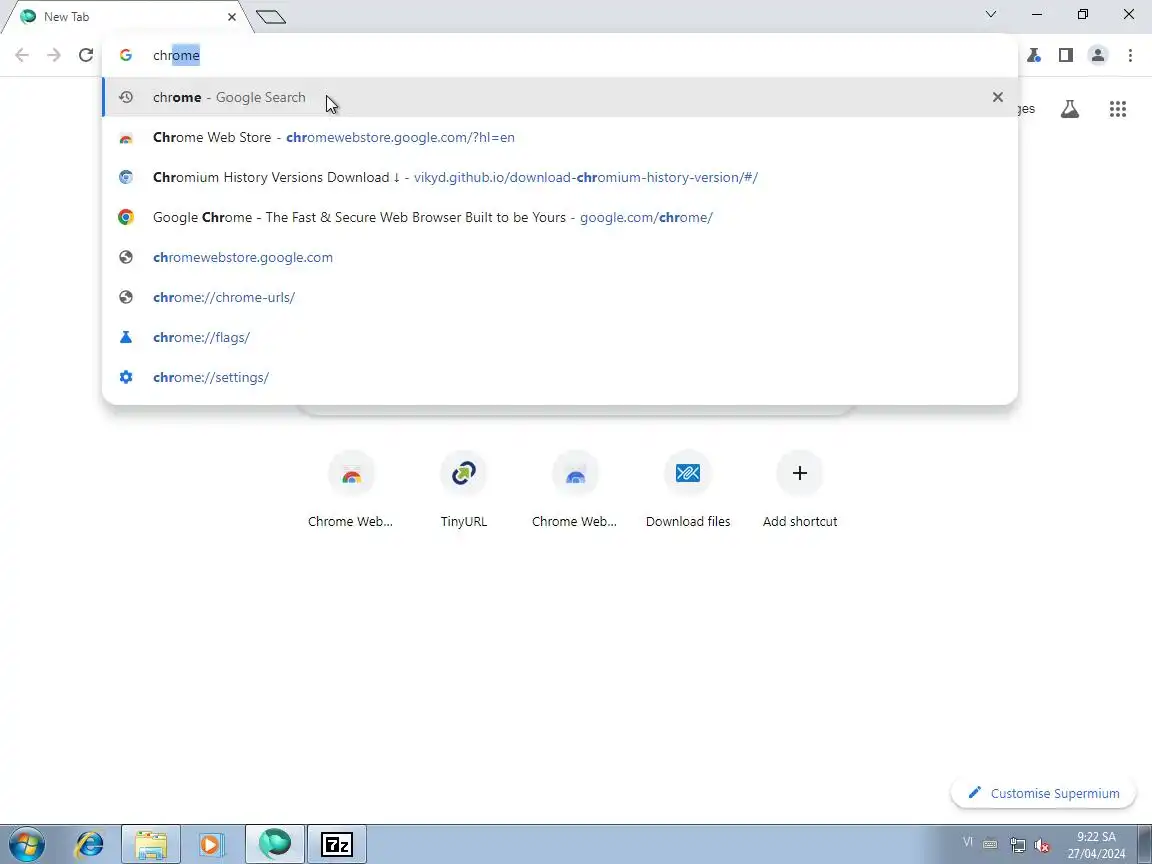
Task: Select chrome://chrome-urls/ suggestion
Action: coord(560,298)
